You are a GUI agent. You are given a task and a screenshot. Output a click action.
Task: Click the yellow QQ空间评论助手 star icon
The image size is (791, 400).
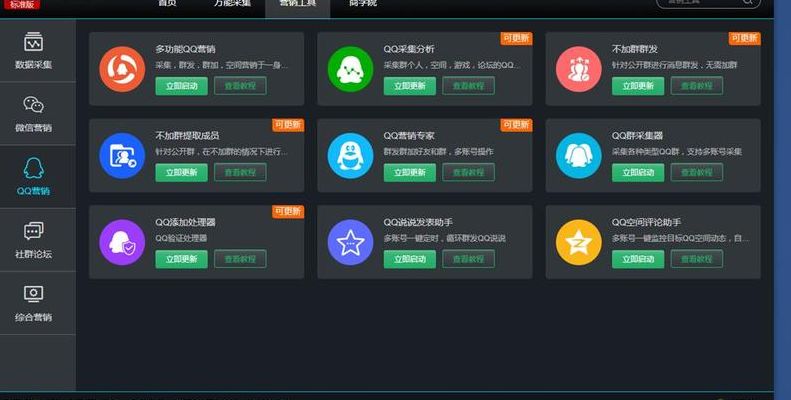tap(579, 242)
